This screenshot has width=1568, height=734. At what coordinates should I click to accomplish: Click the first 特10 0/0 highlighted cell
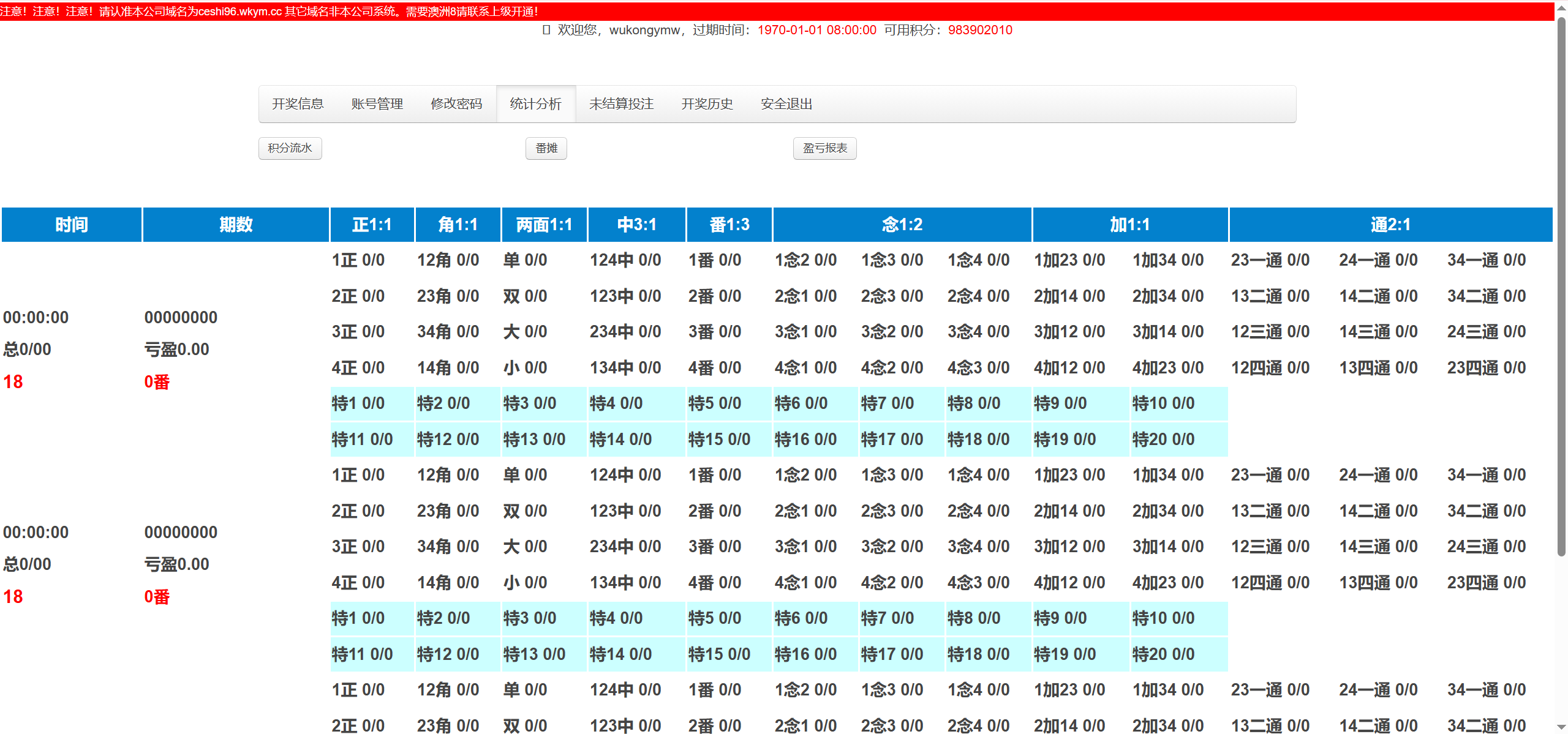click(x=1163, y=403)
